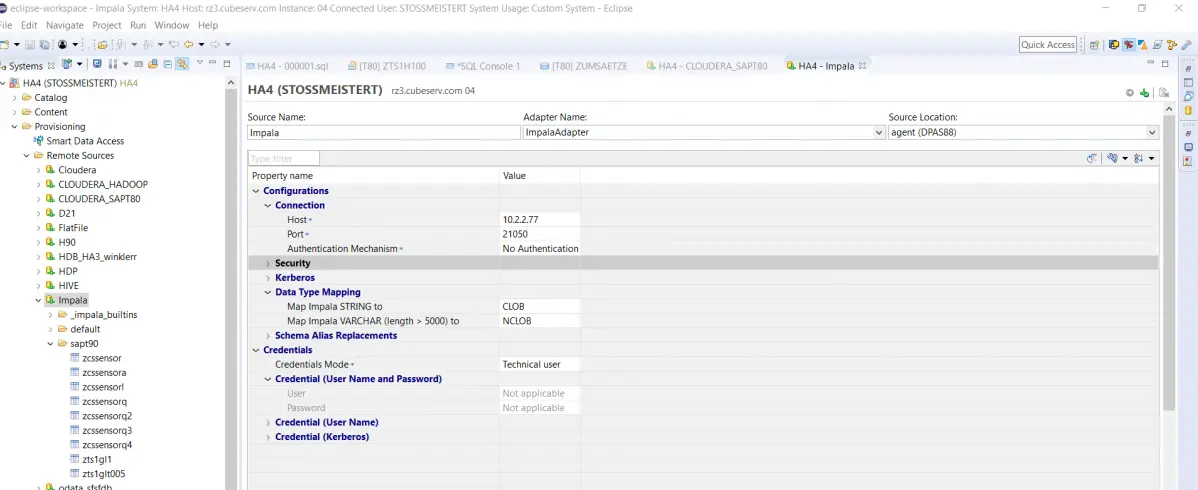The image size is (1198, 490).
Task: Click the No Authentication mechanism value
Action: pyautogui.click(x=540, y=248)
